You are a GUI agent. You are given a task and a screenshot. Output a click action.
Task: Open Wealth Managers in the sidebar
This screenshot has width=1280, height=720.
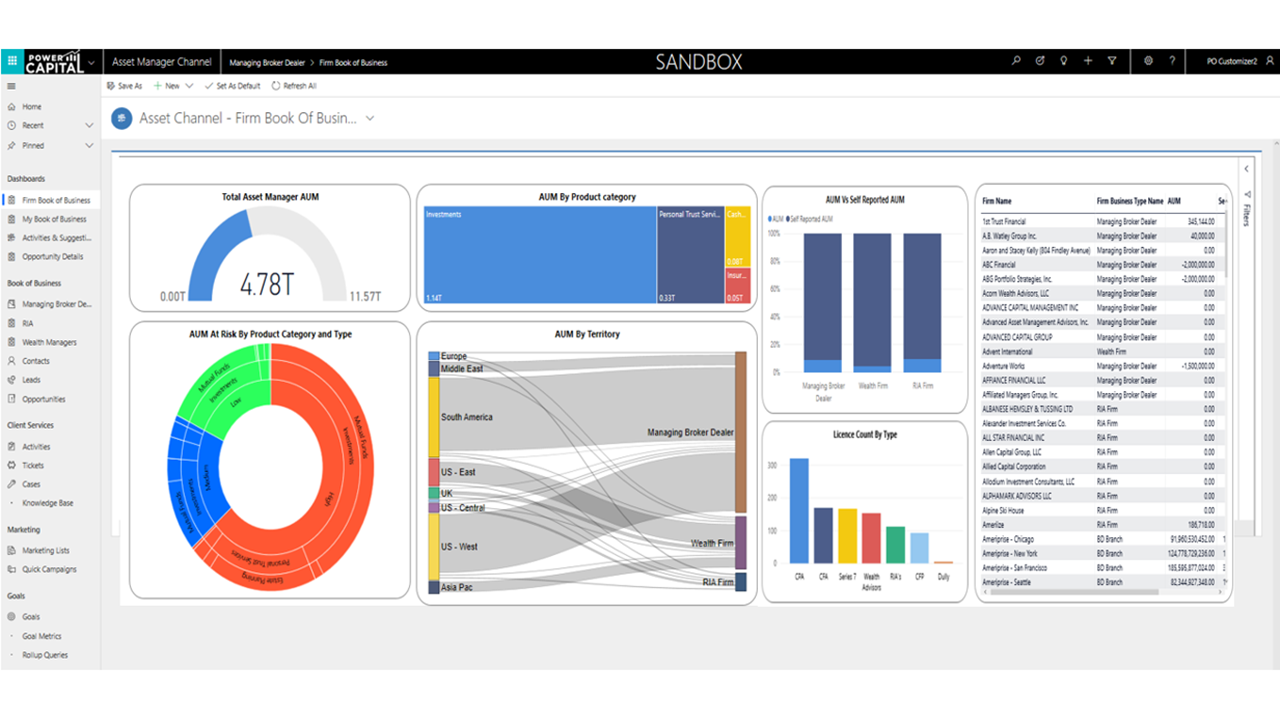click(x=50, y=342)
